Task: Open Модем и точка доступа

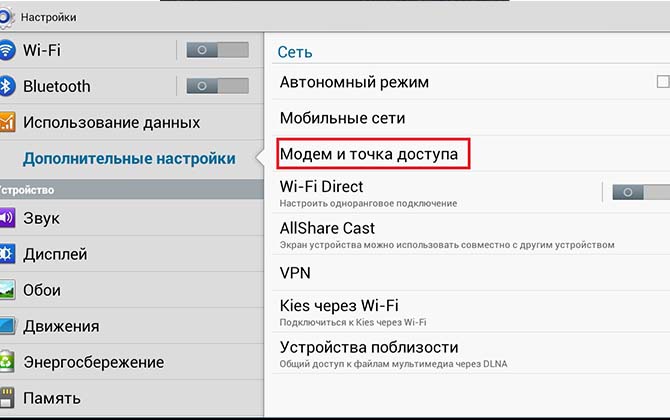Action: click(x=471, y=154)
